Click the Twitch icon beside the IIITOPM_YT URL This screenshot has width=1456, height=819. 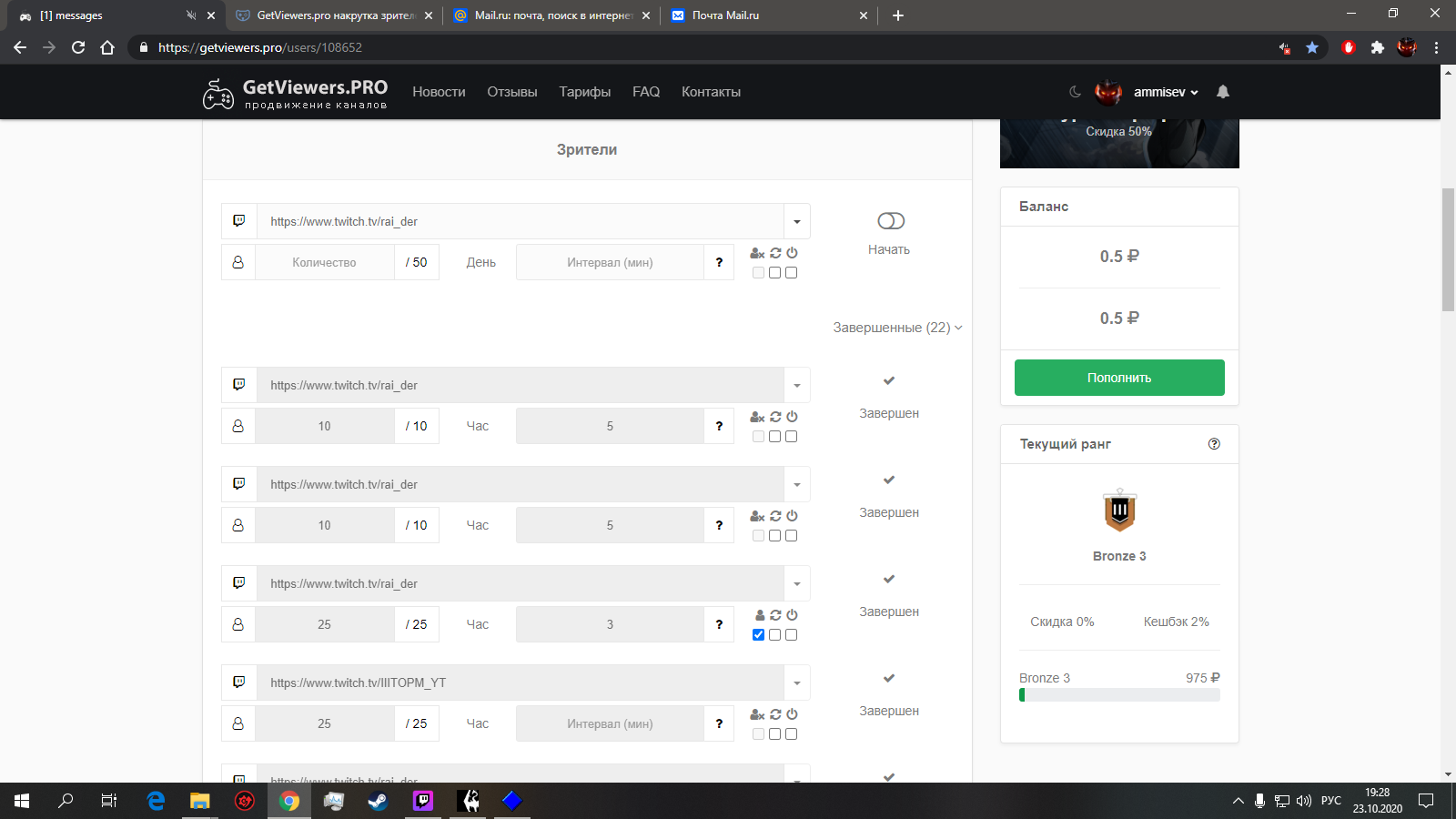click(239, 682)
